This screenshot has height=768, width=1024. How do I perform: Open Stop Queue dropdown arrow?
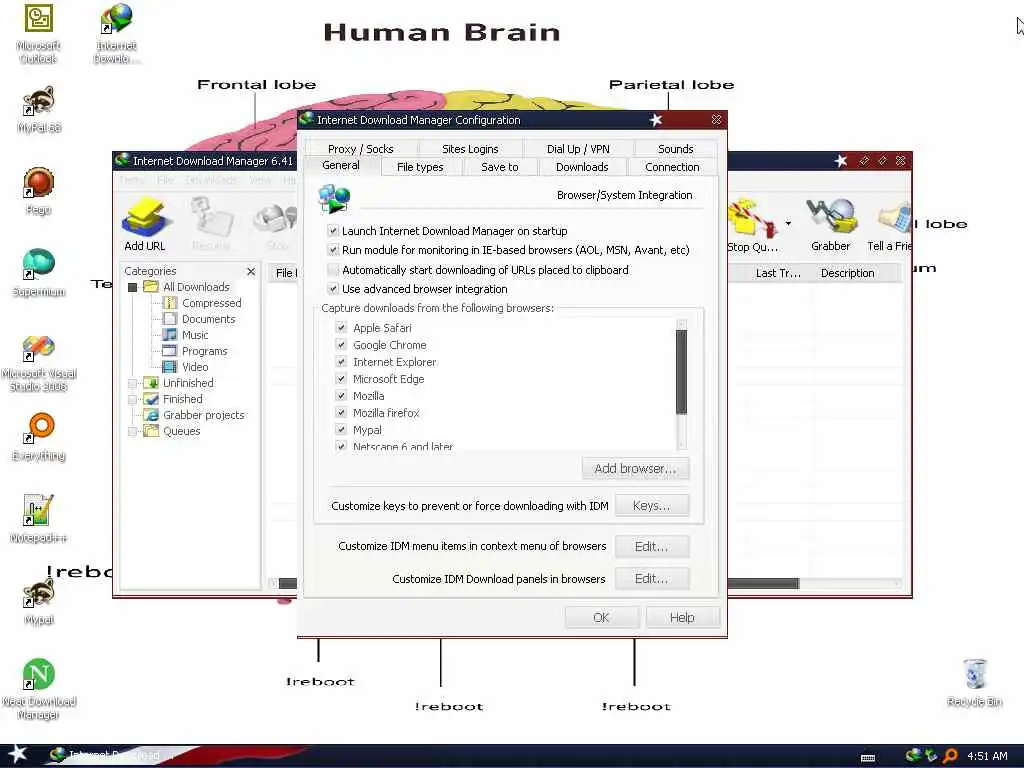tap(788, 223)
